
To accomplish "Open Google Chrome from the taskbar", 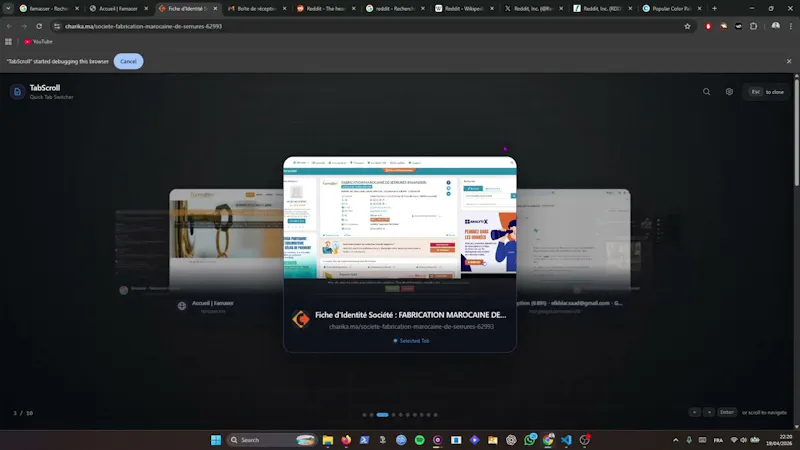I will (x=548, y=440).
